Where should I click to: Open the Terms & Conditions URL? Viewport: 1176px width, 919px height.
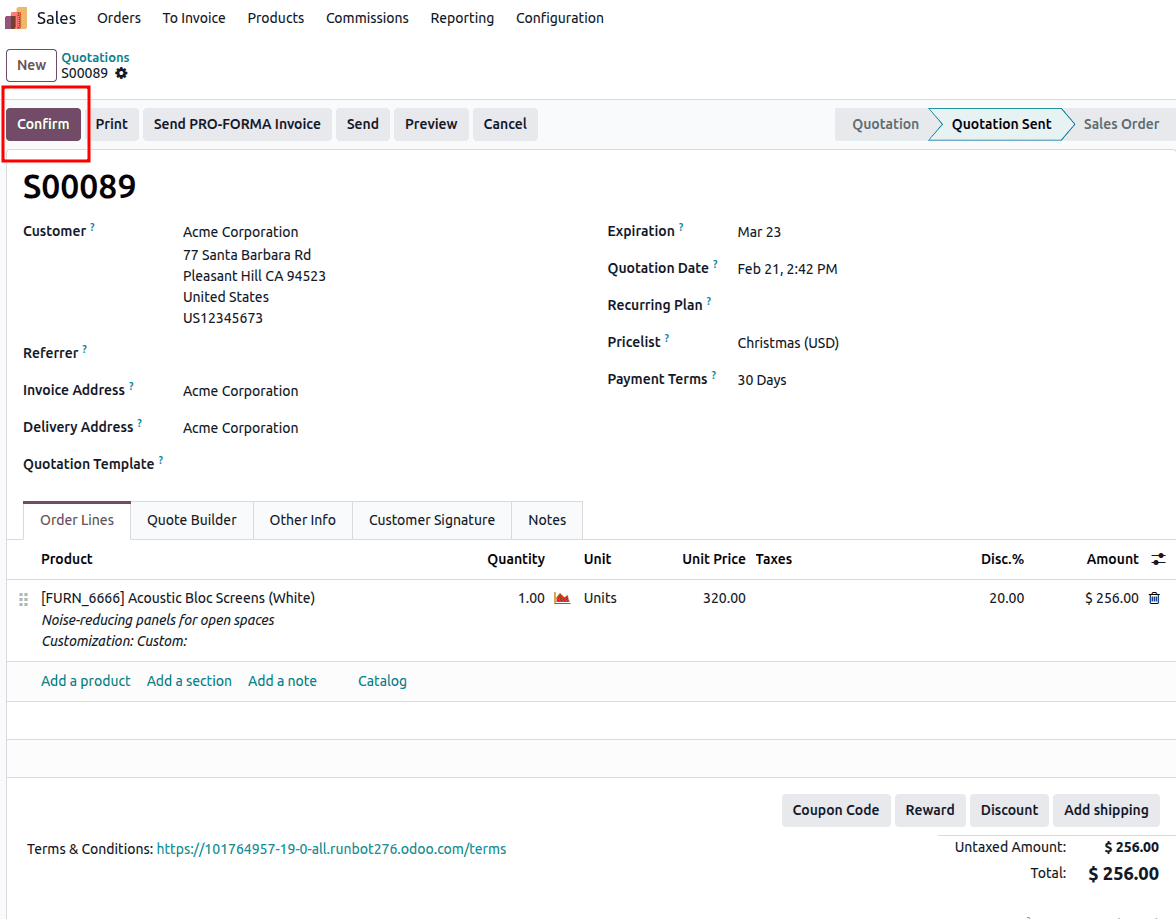tap(332, 849)
